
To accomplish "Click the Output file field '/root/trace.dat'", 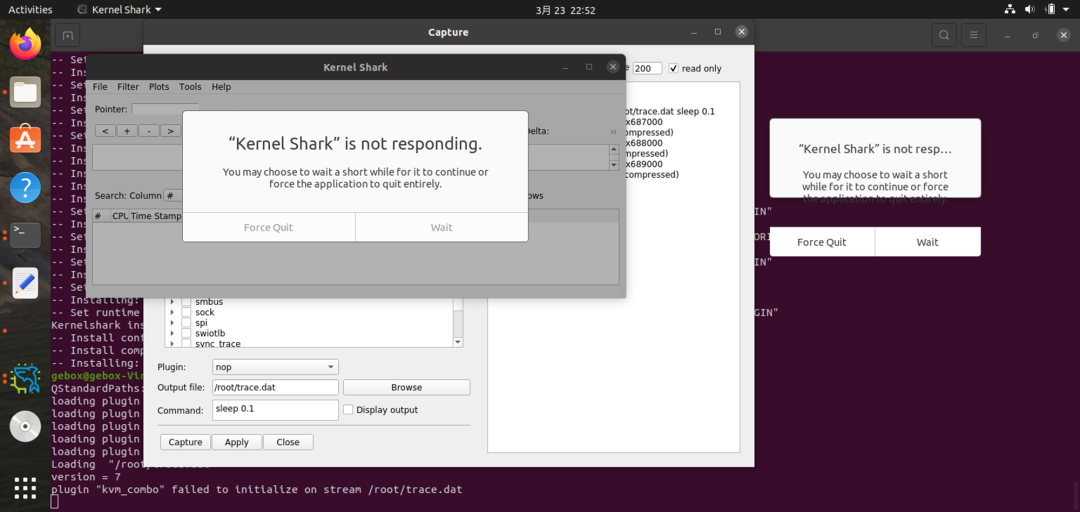I will coord(276,387).
